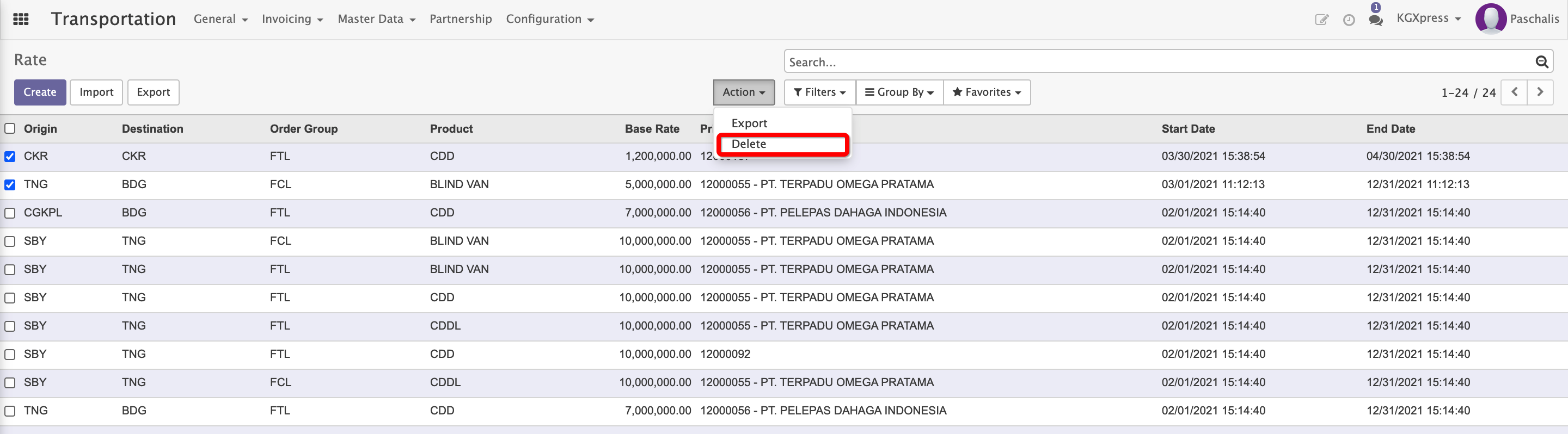The height and width of the screenshot is (434, 1568).
Task: Click the 12000092 partner cell
Action: [725, 355]
